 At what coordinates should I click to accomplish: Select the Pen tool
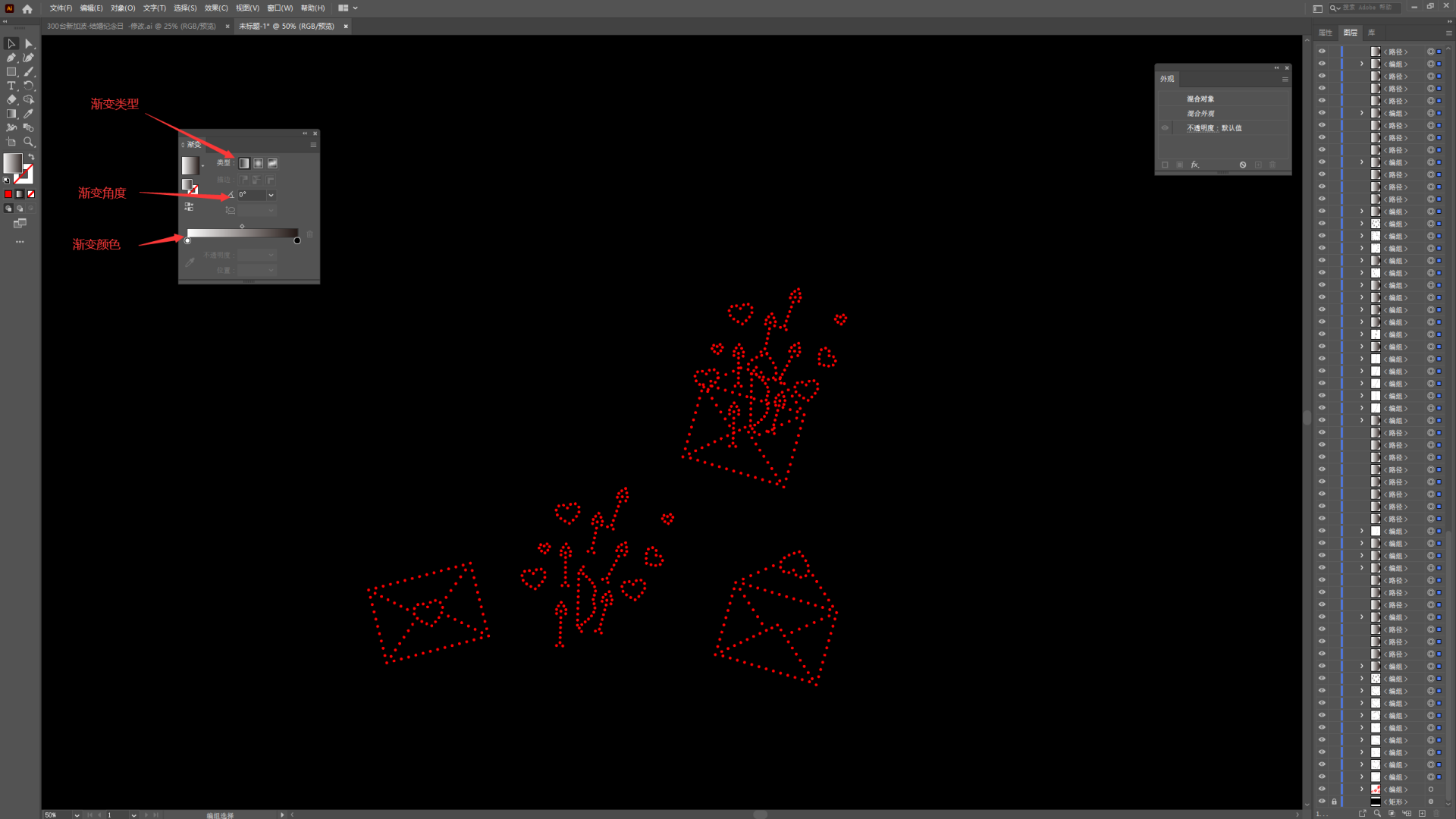coord(11,58)
